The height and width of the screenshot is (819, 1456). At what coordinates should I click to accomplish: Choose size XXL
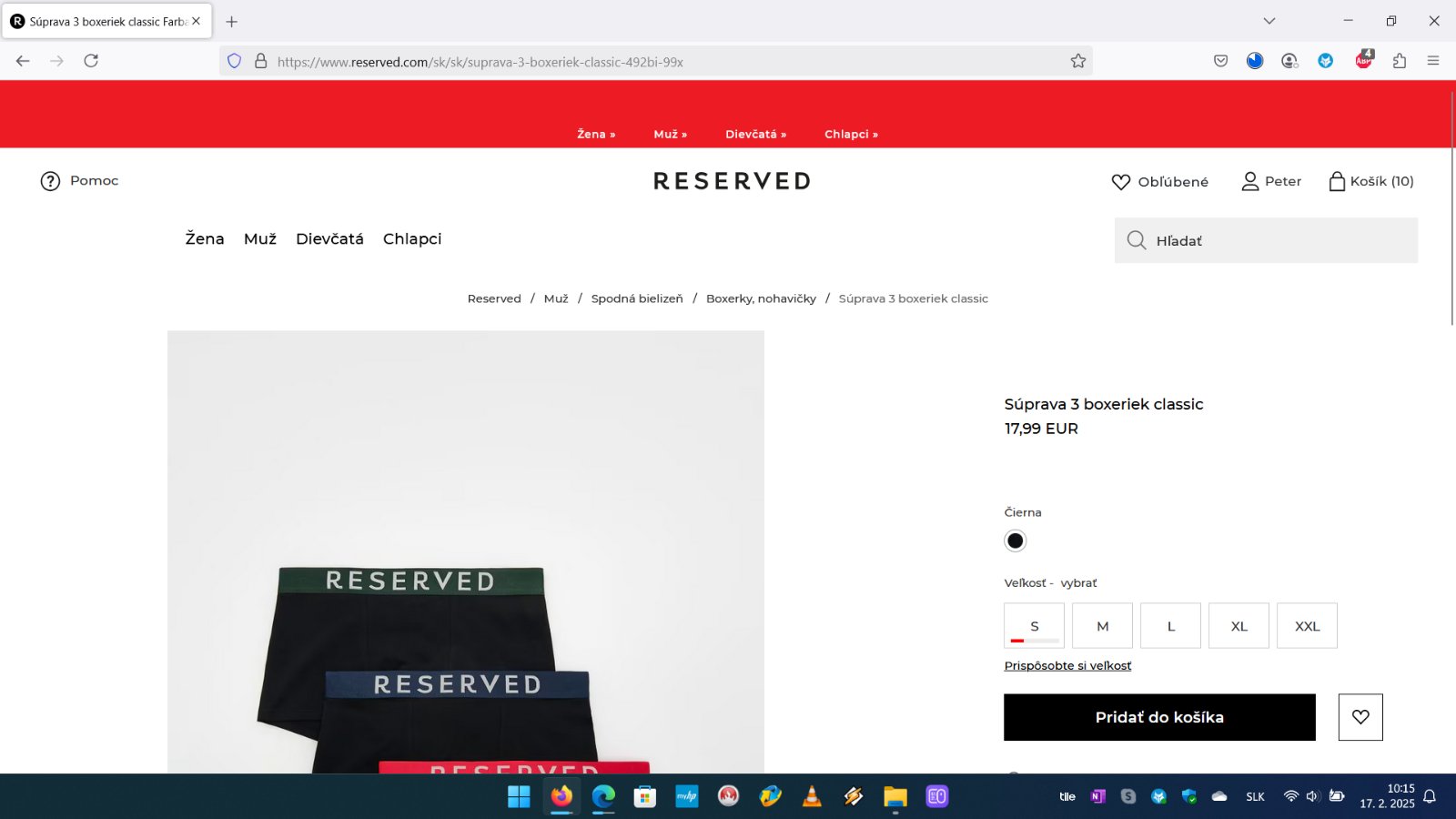point(1307,626)
